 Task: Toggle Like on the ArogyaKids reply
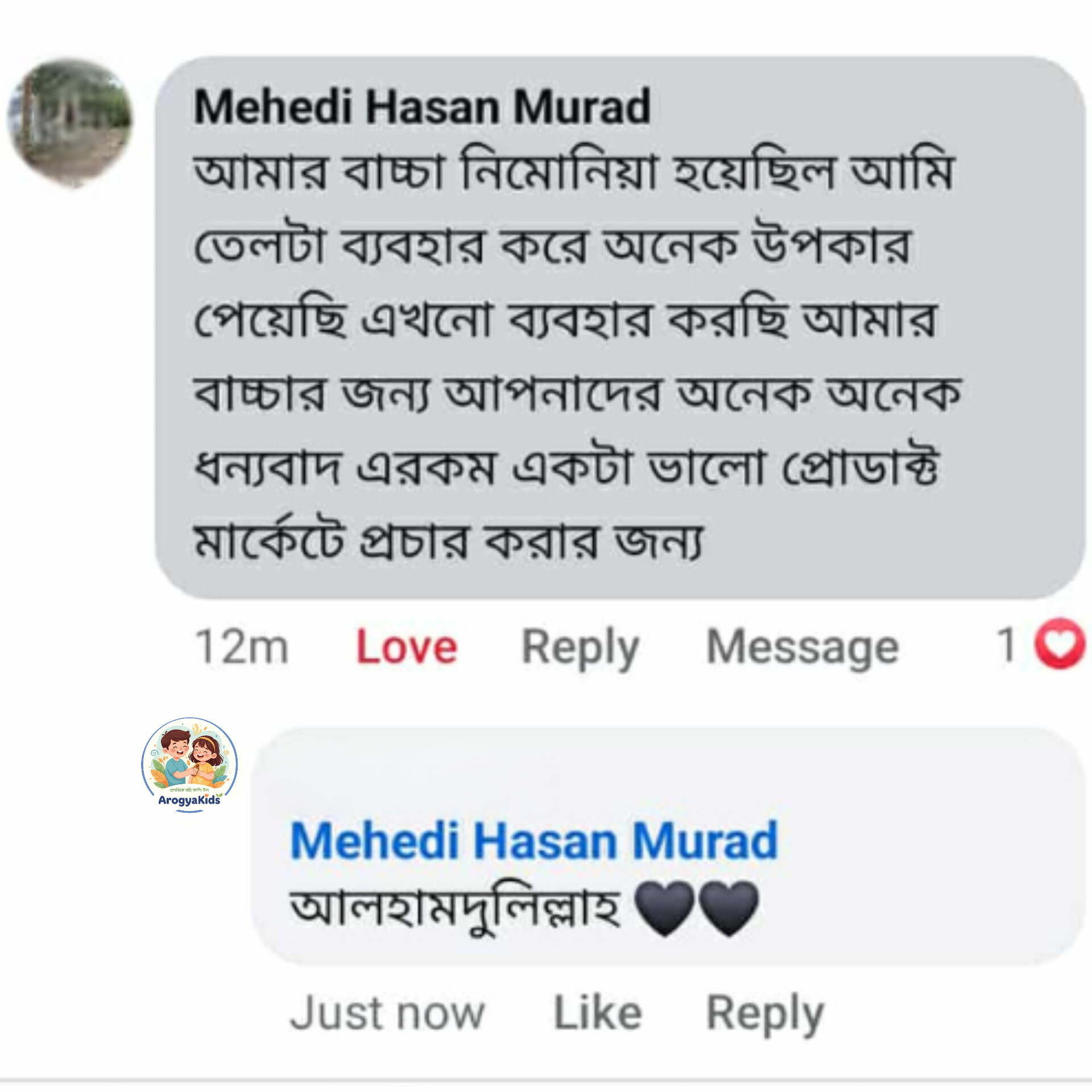pos(598,1013)
